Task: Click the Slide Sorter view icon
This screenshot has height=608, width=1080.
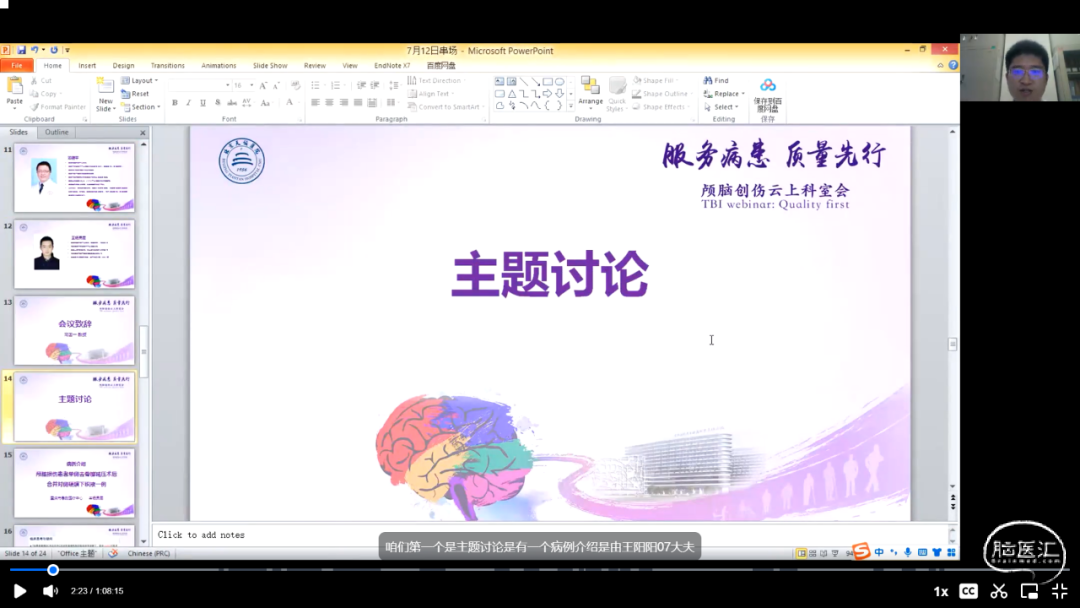Action: coord(813,553)
